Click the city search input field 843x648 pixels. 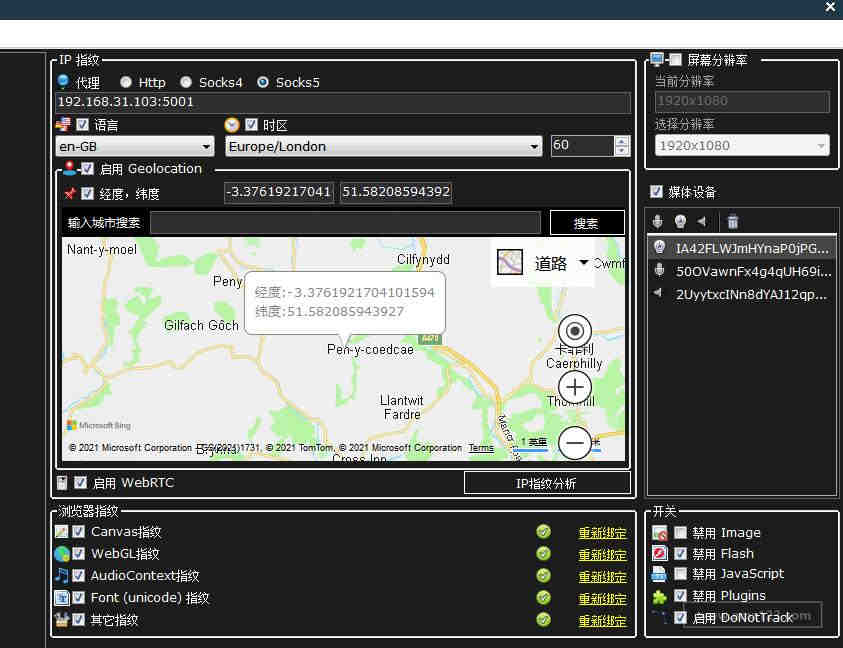pos(345,223)
